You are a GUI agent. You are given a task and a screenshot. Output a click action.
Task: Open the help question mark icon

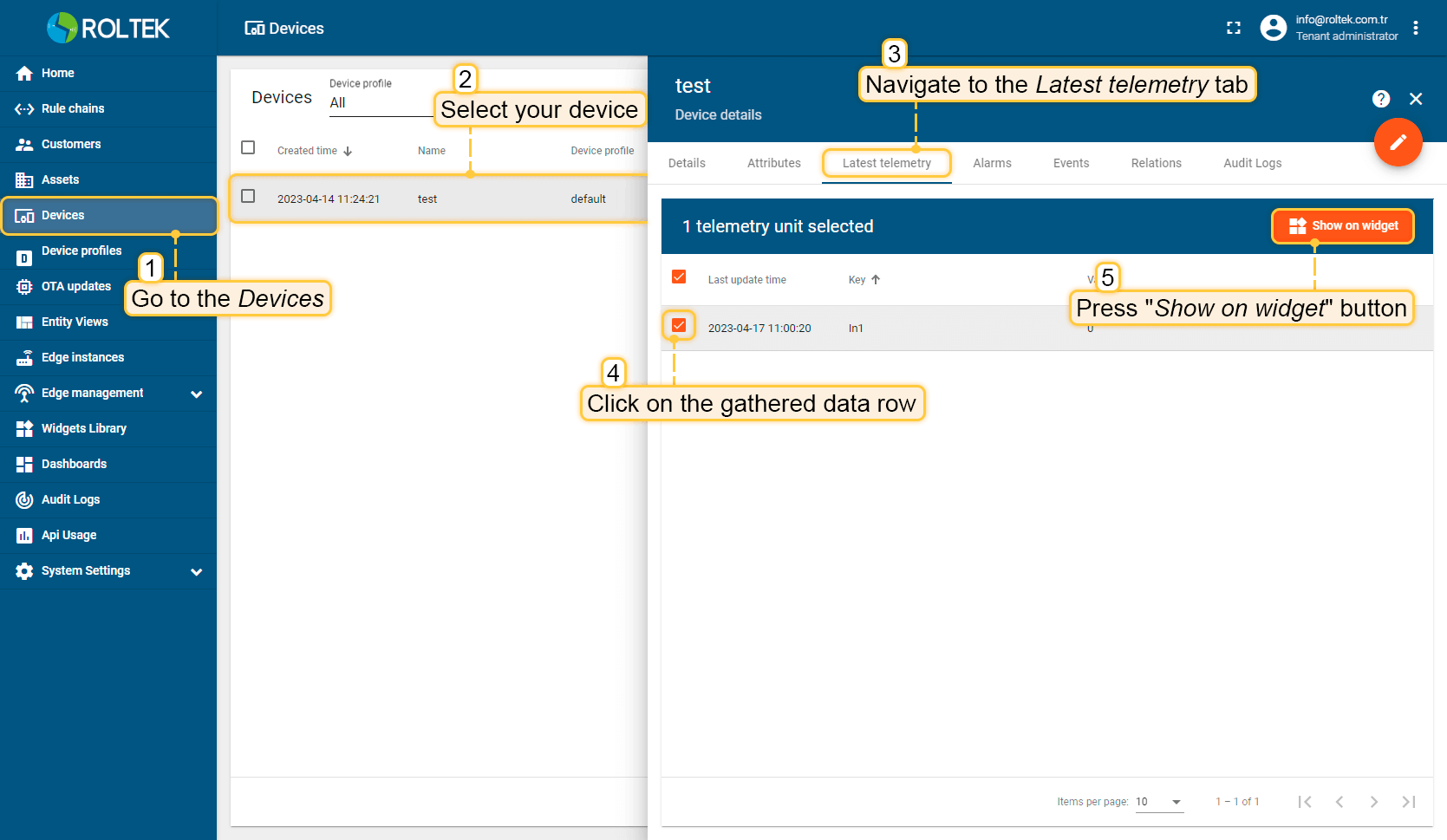[x=1381, y=99]
